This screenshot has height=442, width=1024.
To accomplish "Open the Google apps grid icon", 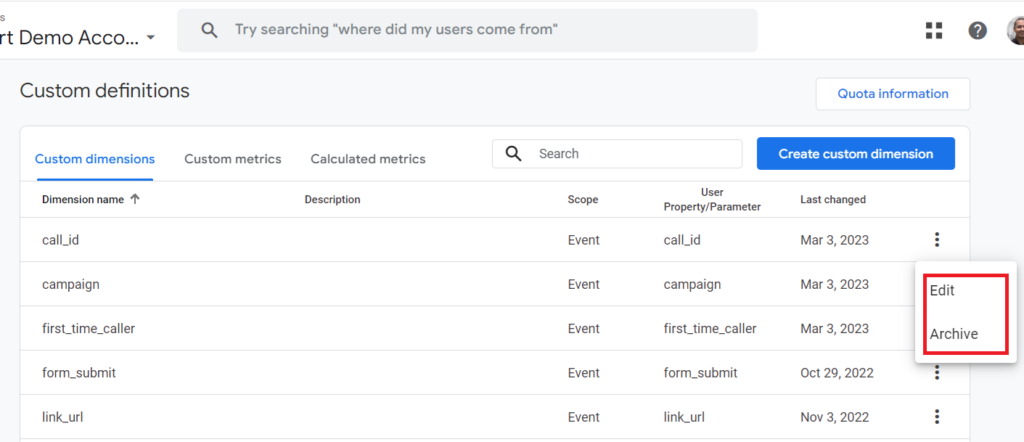I will point(934,30).
